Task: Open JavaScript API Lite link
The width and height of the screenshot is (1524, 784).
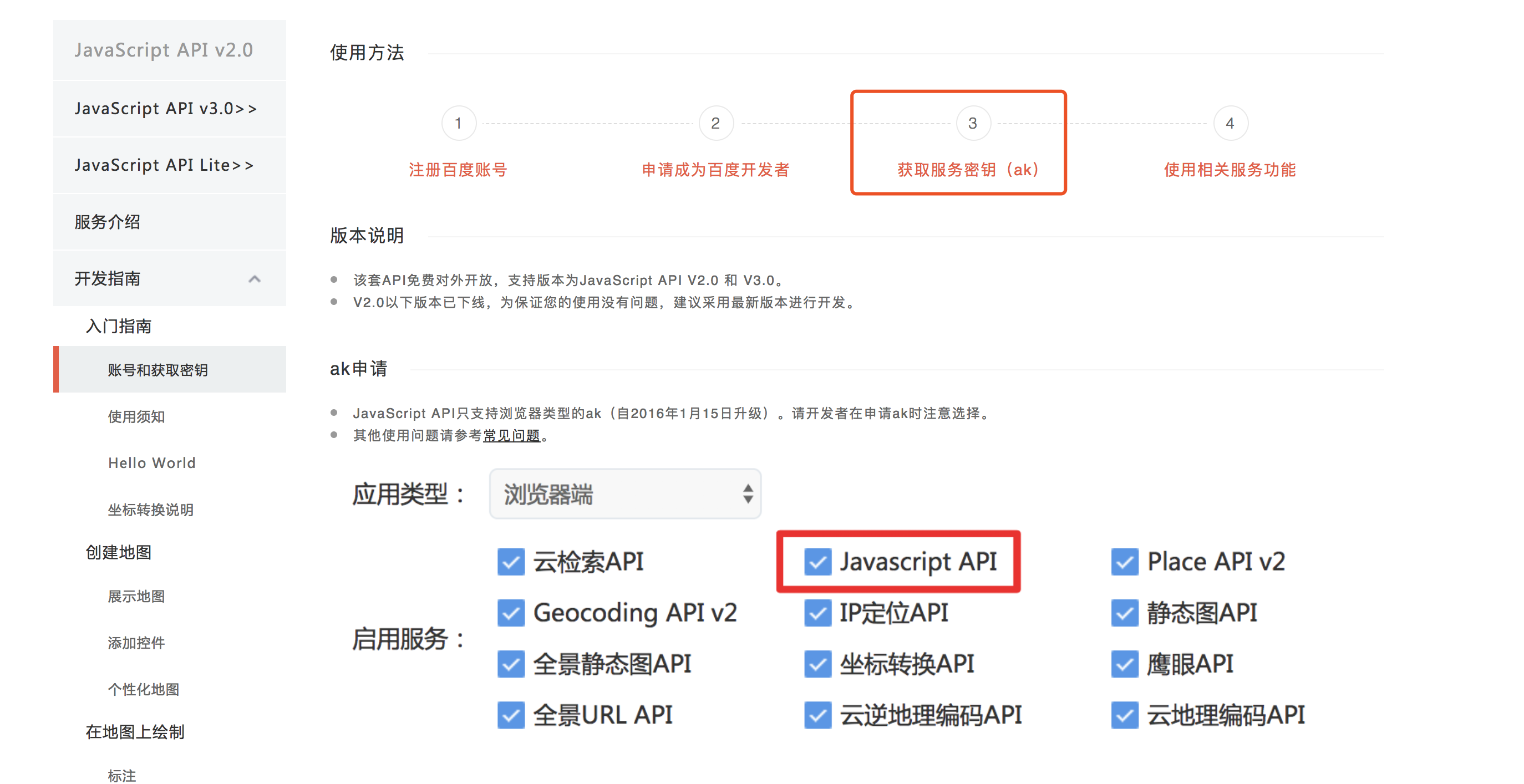Action: [x=164, y=165]
